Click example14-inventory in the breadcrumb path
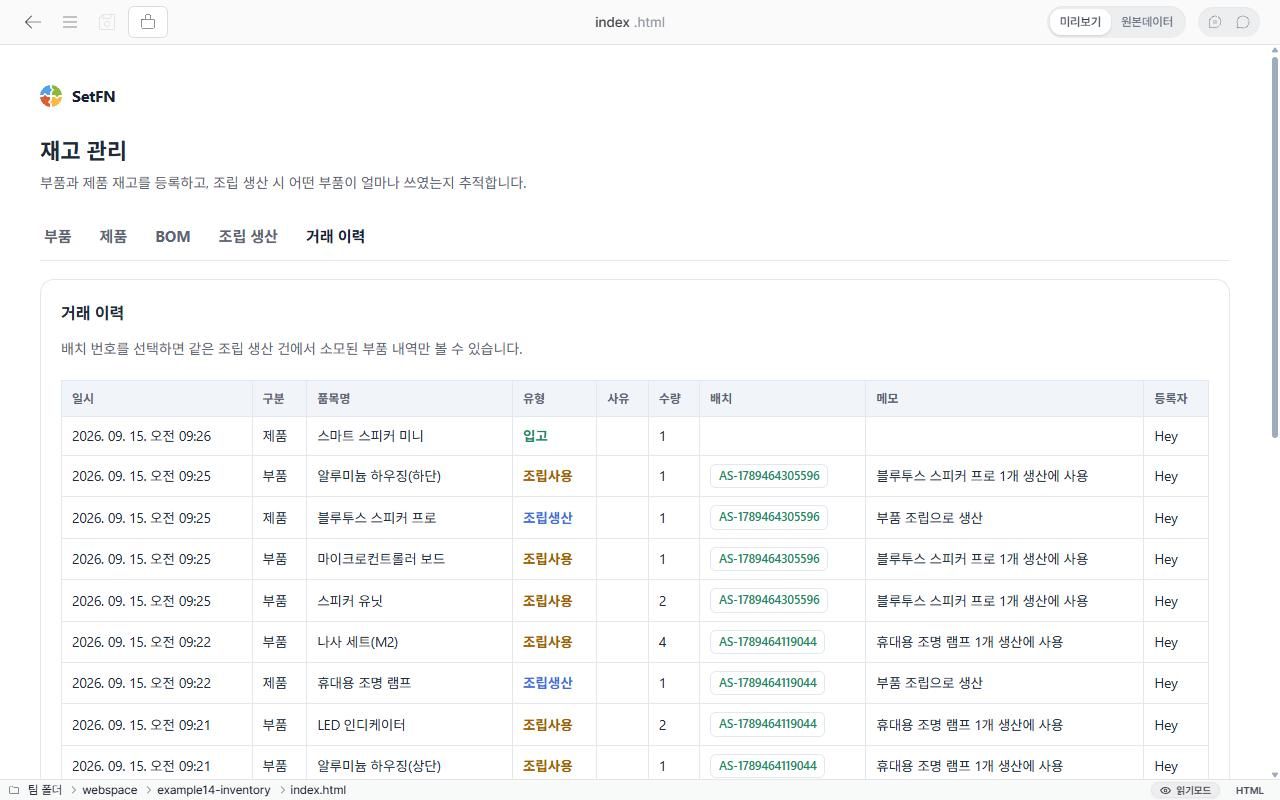This screenshot has height=800, width=1280. pyautogui.click(x=213, y=790)
